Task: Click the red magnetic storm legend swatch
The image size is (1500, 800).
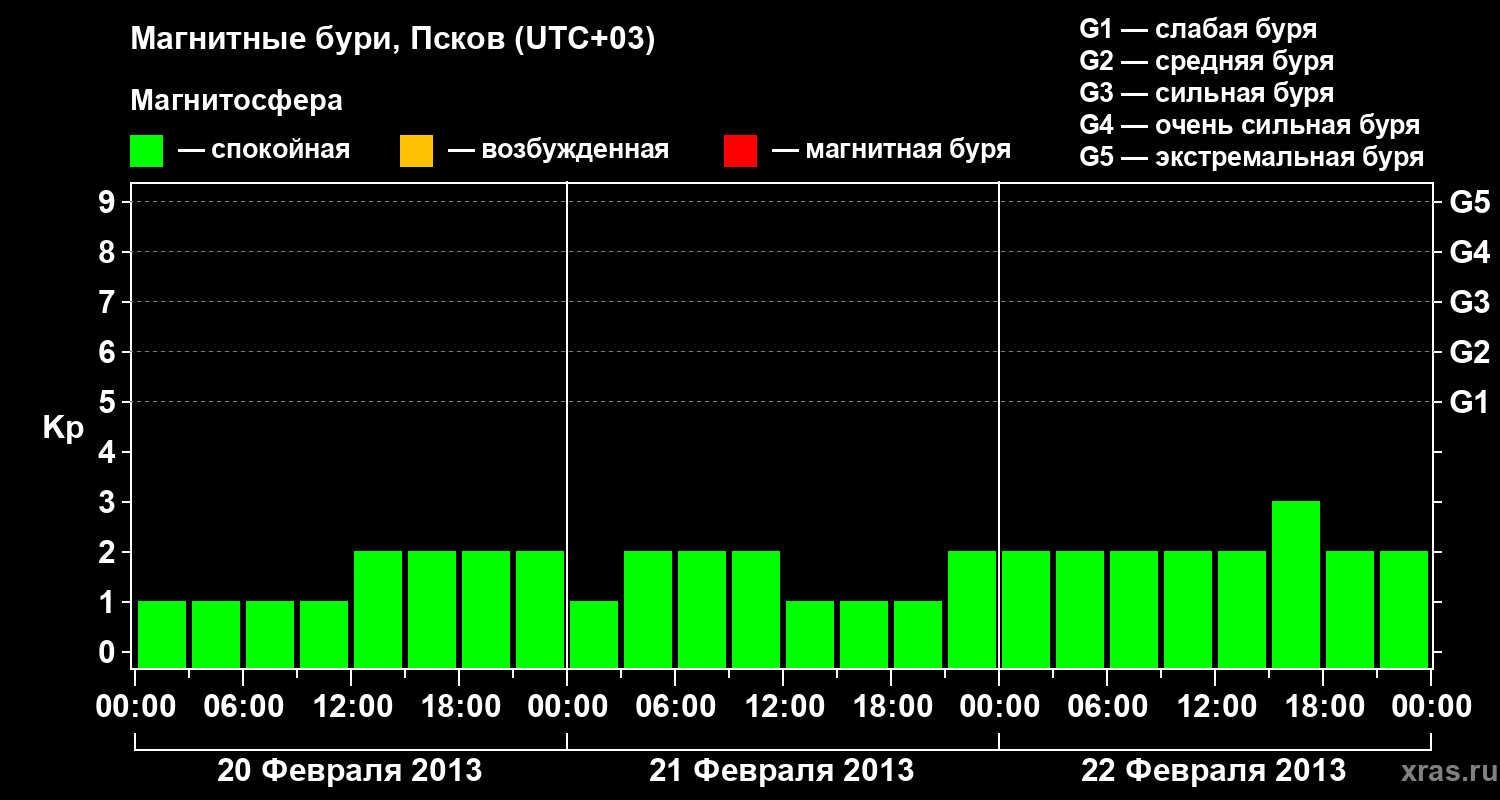Action: tap(740, 151)
